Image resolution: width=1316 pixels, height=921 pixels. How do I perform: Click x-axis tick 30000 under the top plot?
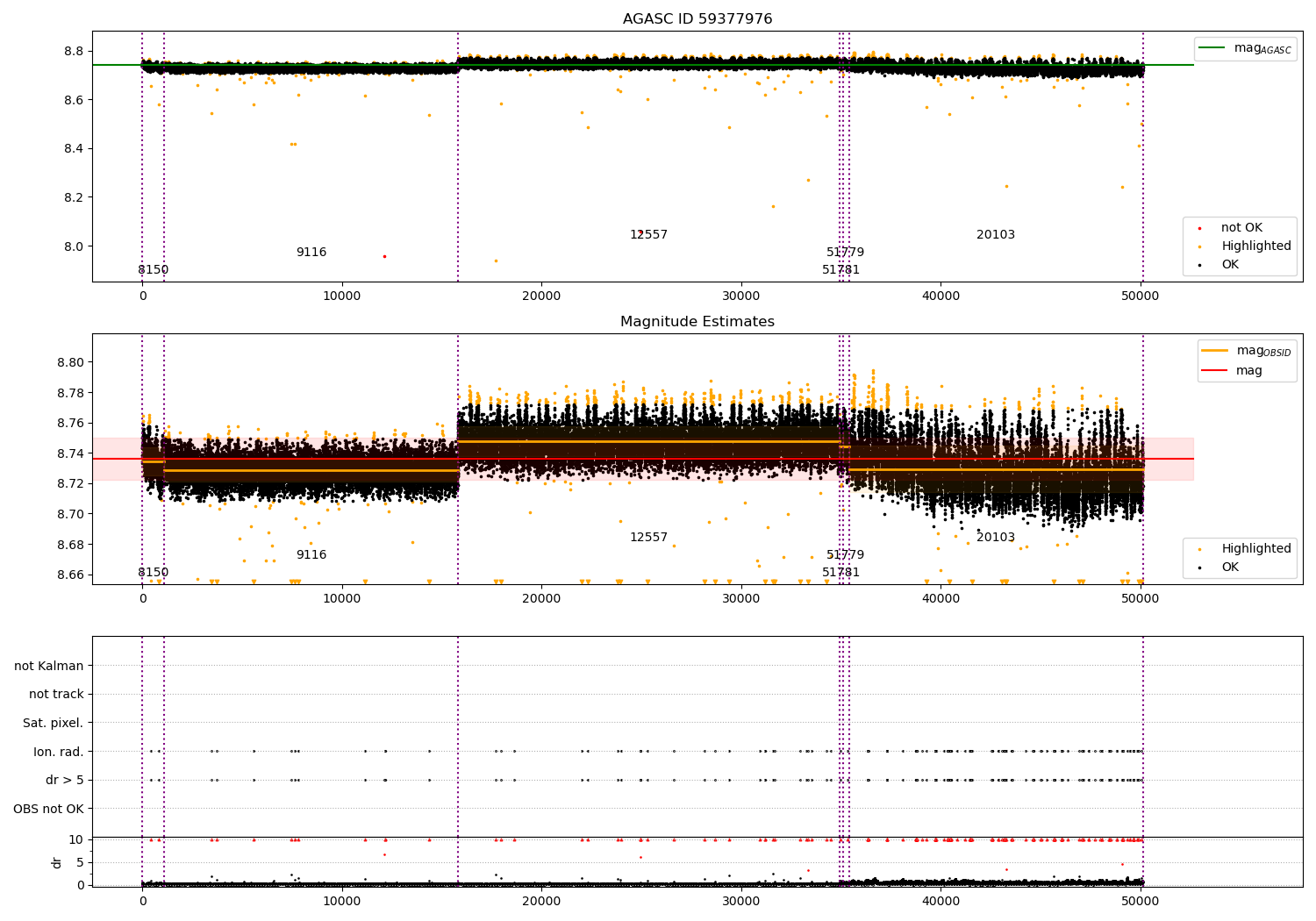click(x=741, y=296)
